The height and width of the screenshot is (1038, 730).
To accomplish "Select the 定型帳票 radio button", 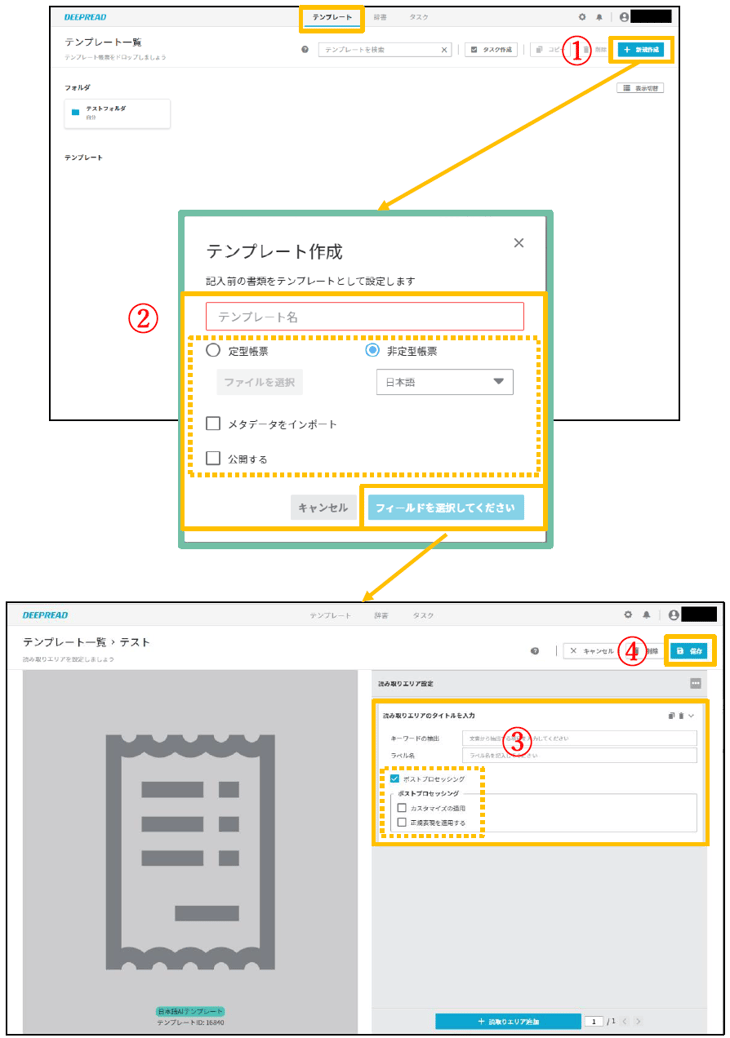I will (213, 351).
